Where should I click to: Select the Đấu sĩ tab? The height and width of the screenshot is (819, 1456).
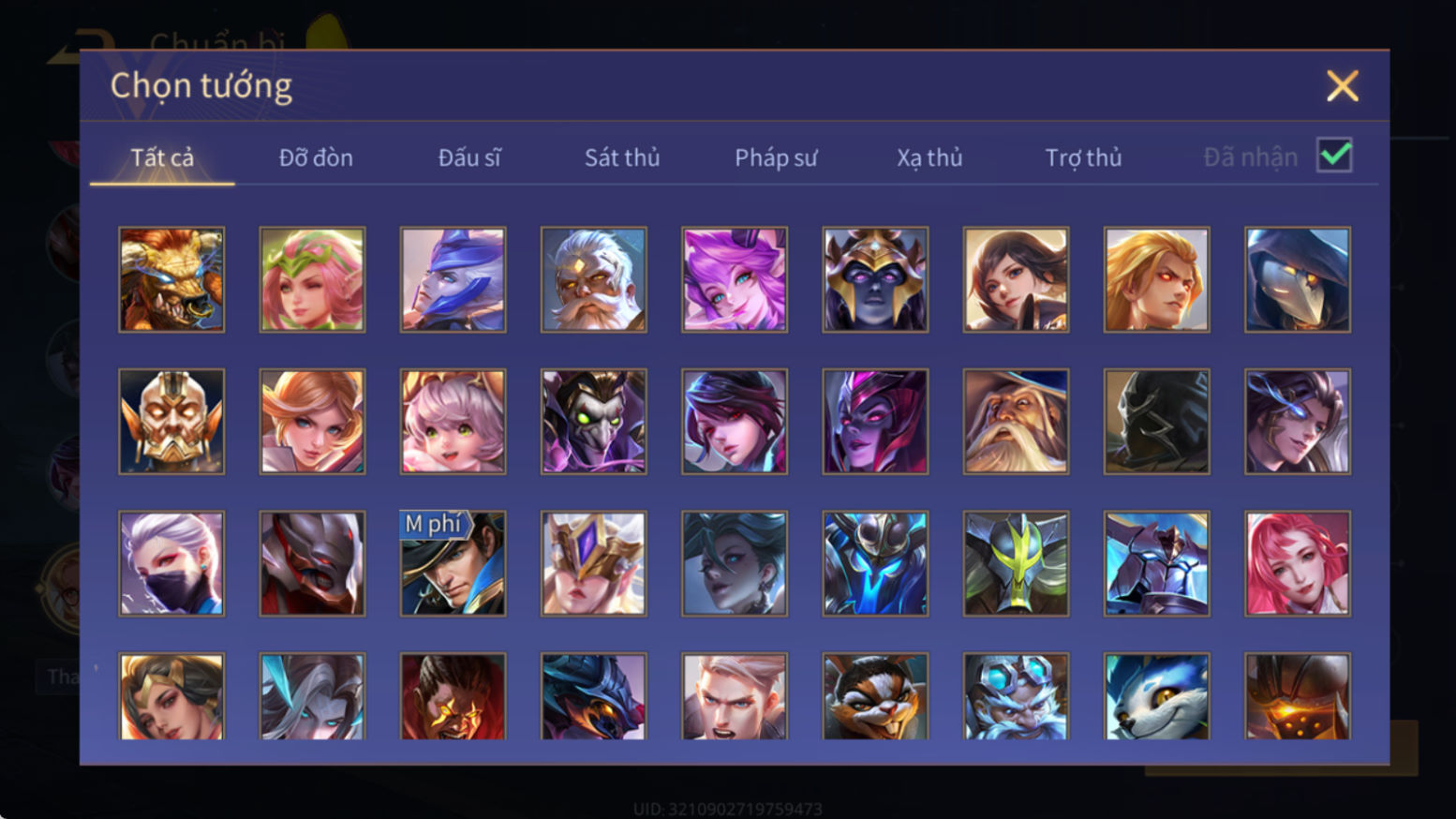[469, 157]
